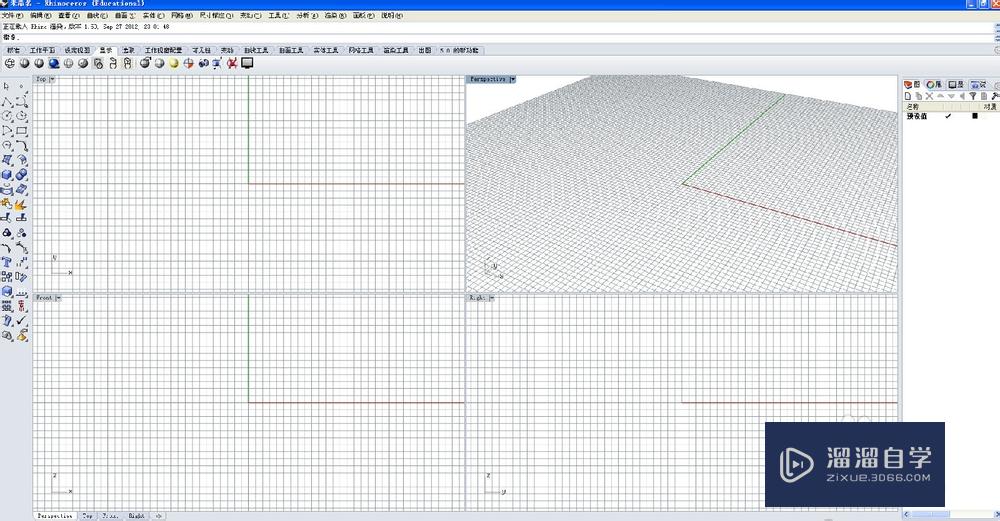Open the black color swatch of 预设值 layer

click(974, 116)
